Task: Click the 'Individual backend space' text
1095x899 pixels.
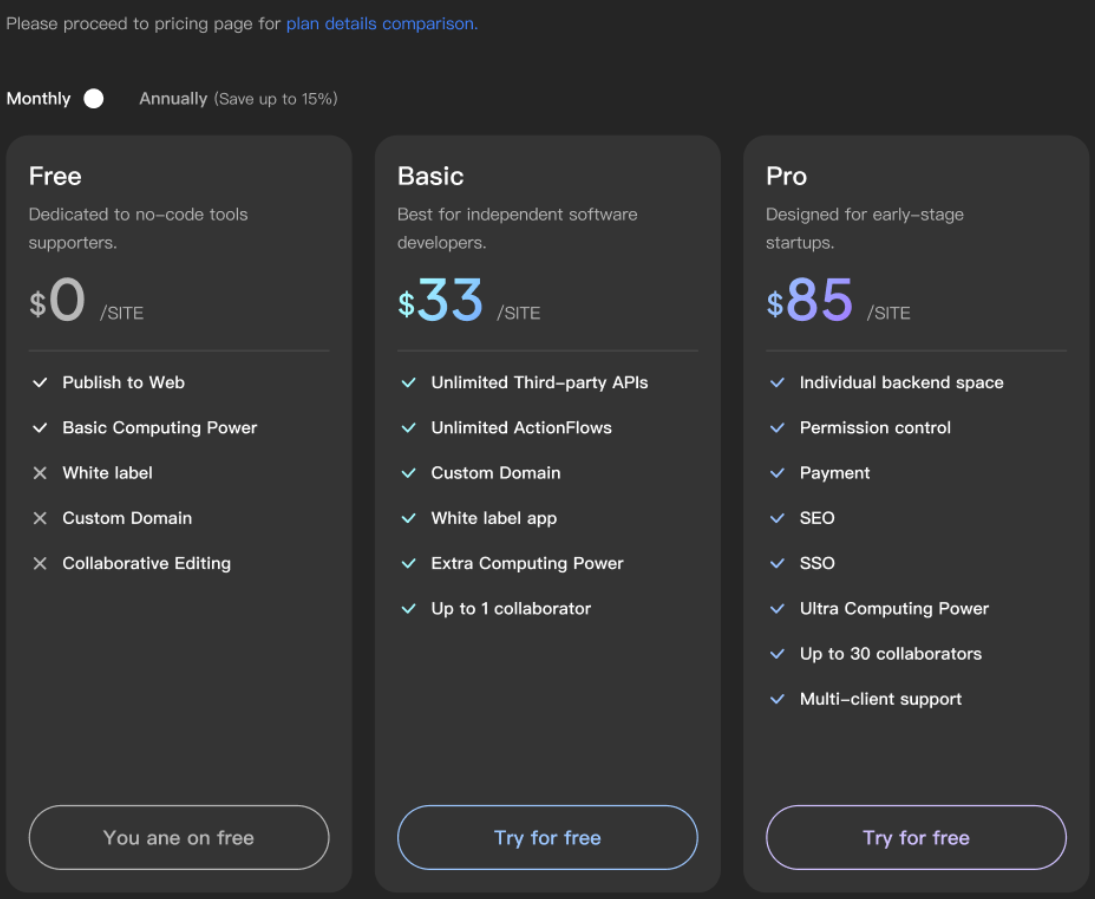Action: pyautogui.click(x=902, y=382)
